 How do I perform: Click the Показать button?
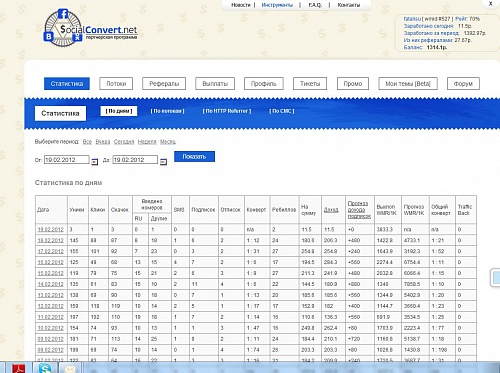(194, 156)
